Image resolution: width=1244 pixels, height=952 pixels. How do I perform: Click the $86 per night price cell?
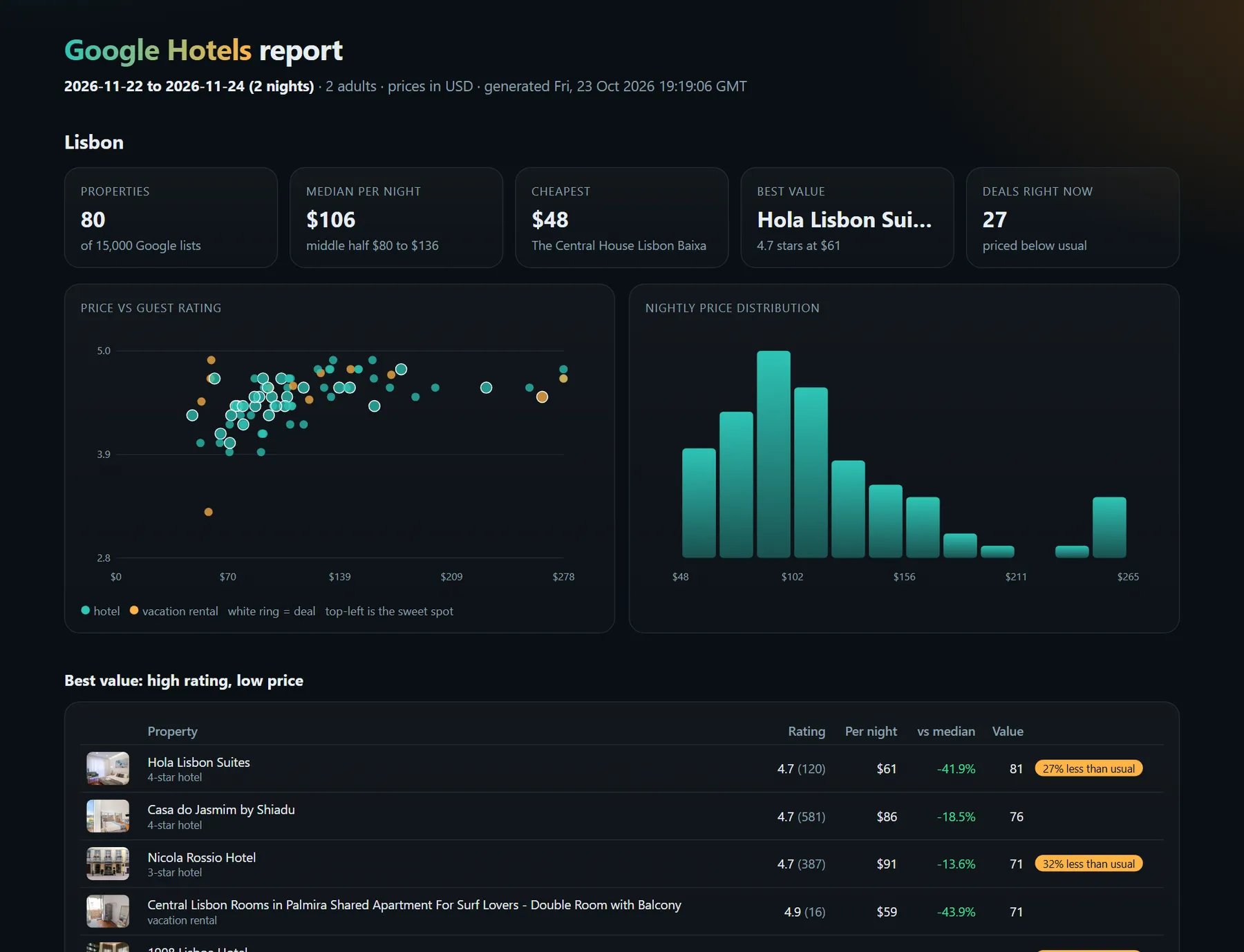(887, 817)
